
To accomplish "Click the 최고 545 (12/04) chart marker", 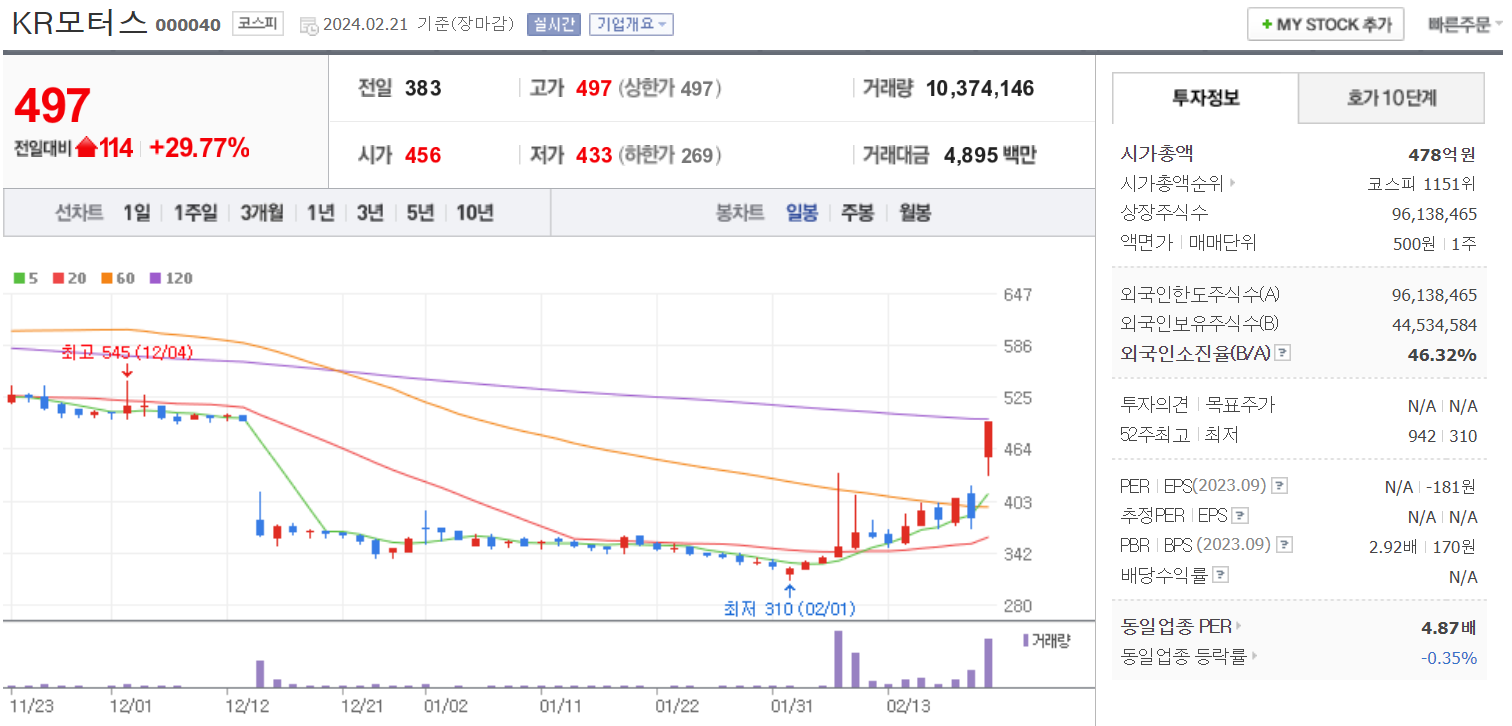I will click(x=127, y=353).
